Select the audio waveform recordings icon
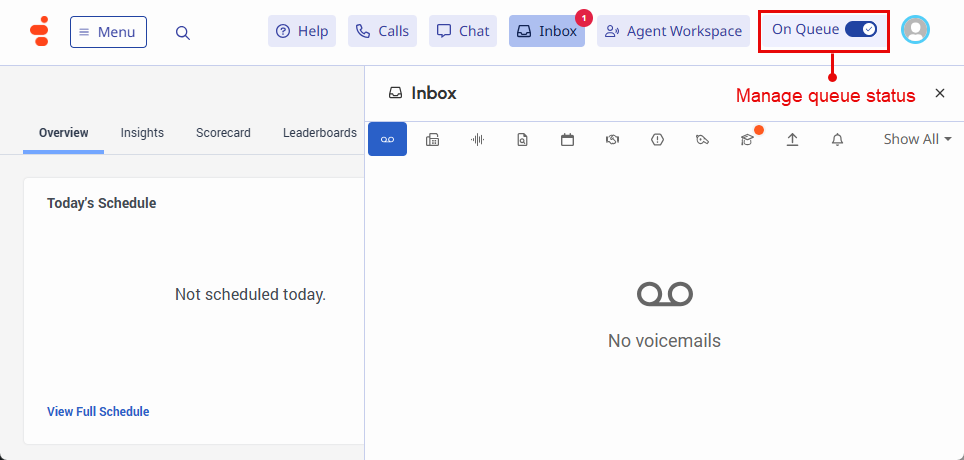The image size is (964, 460). tap(478, 140)
